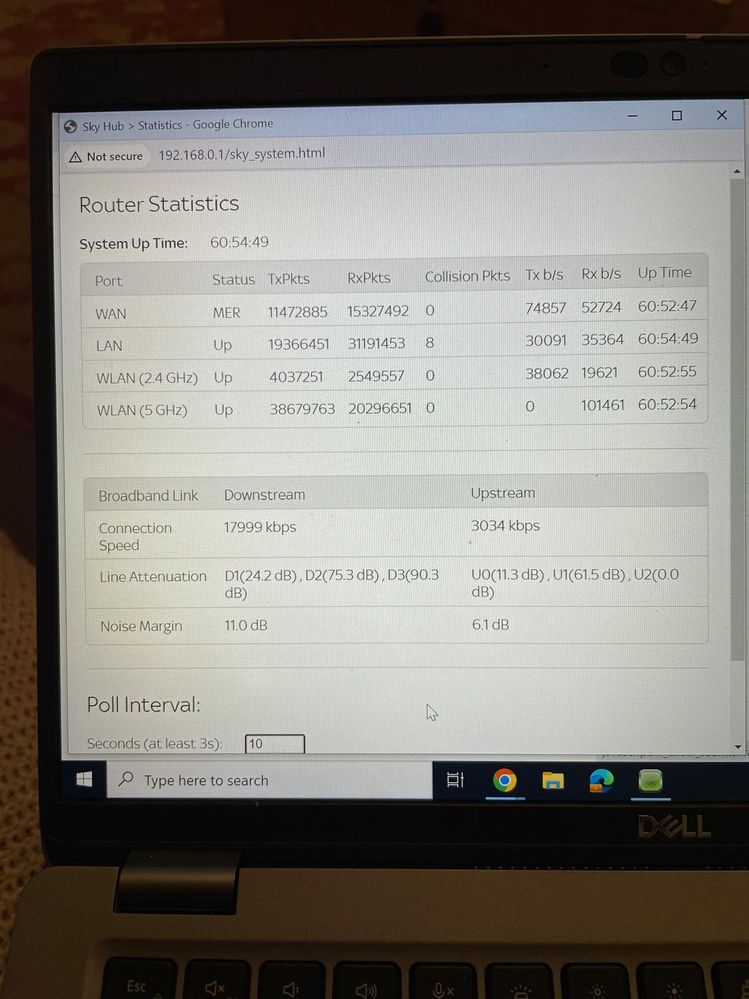Viewport: 749px width, 999px height.
Task: Click the Not secure warning triangle icon
Action: pos(75,157)
